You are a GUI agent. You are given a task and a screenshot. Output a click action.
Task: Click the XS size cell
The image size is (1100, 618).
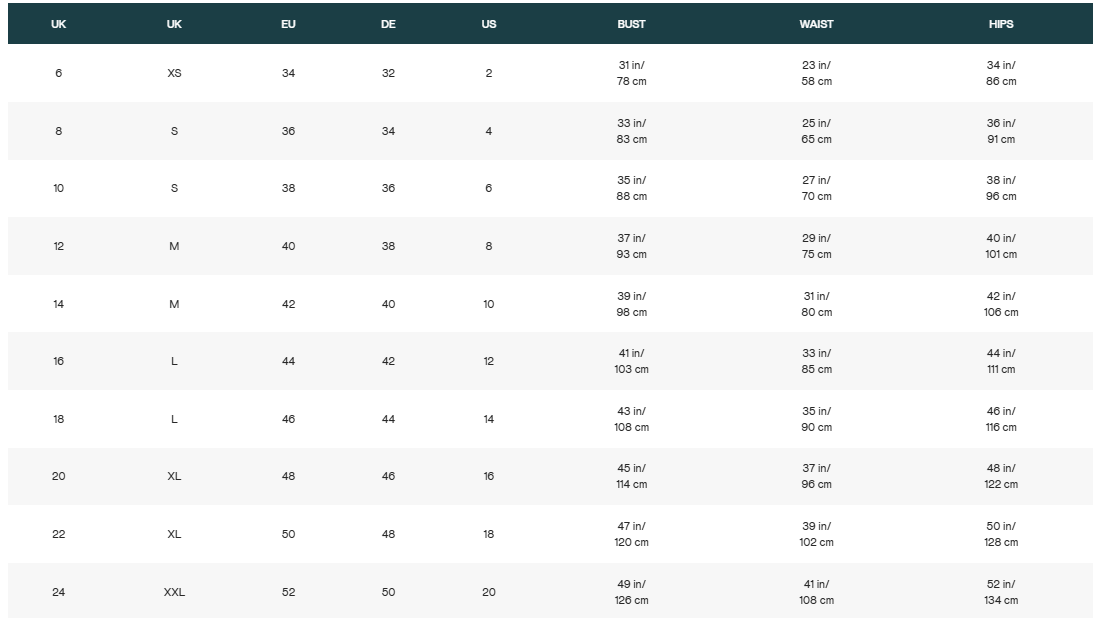174,73
